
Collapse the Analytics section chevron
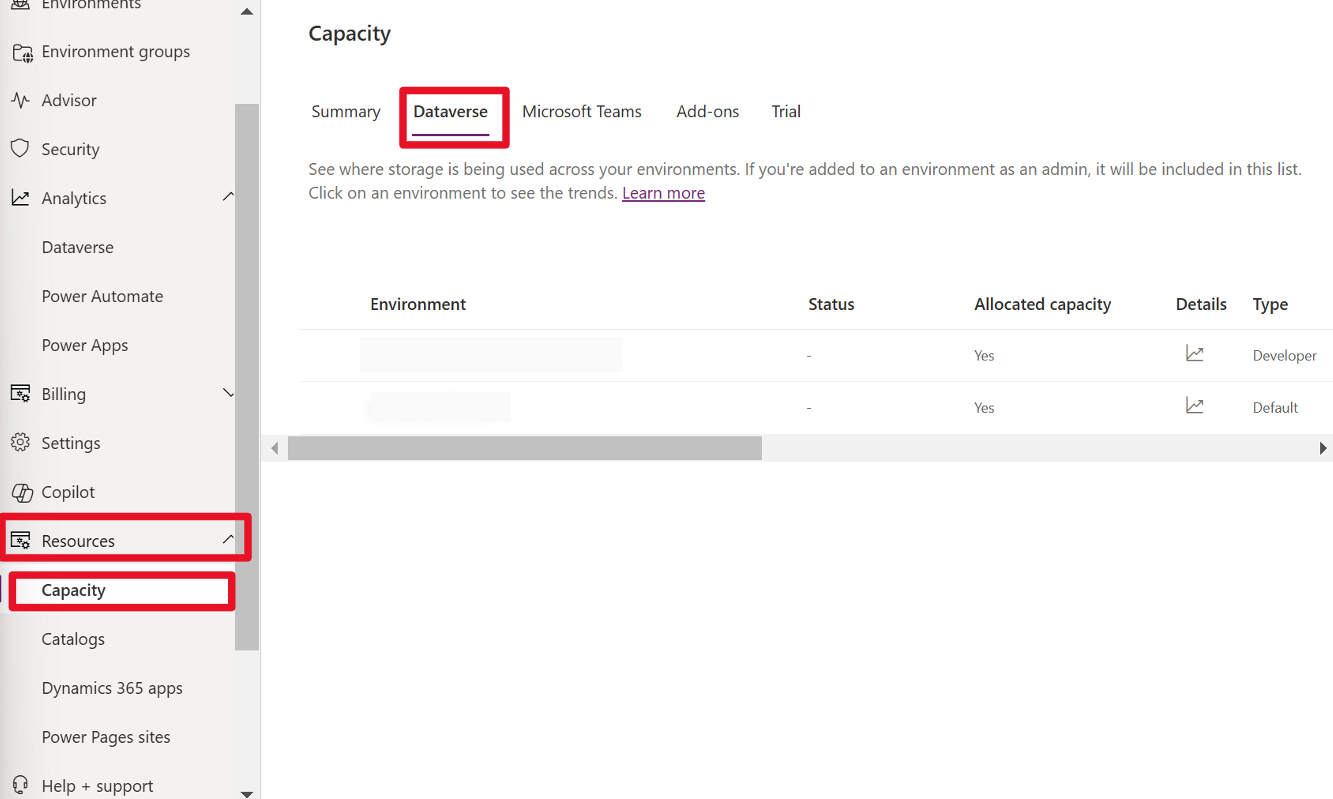(228, 196)
